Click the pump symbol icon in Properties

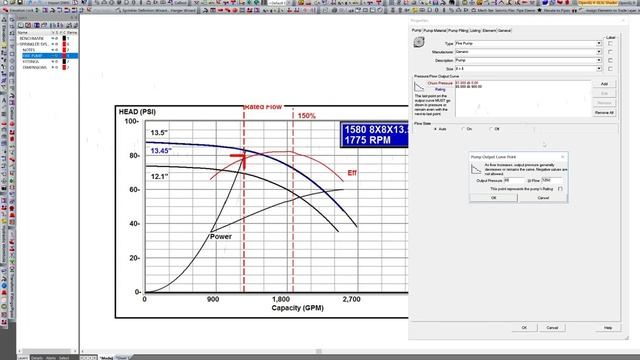[419, 42]
